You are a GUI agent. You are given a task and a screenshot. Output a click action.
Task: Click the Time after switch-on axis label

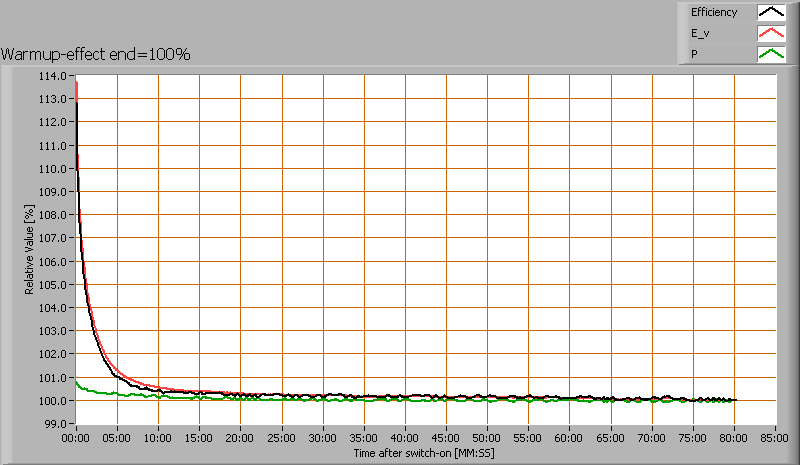[x=425, y=453]
